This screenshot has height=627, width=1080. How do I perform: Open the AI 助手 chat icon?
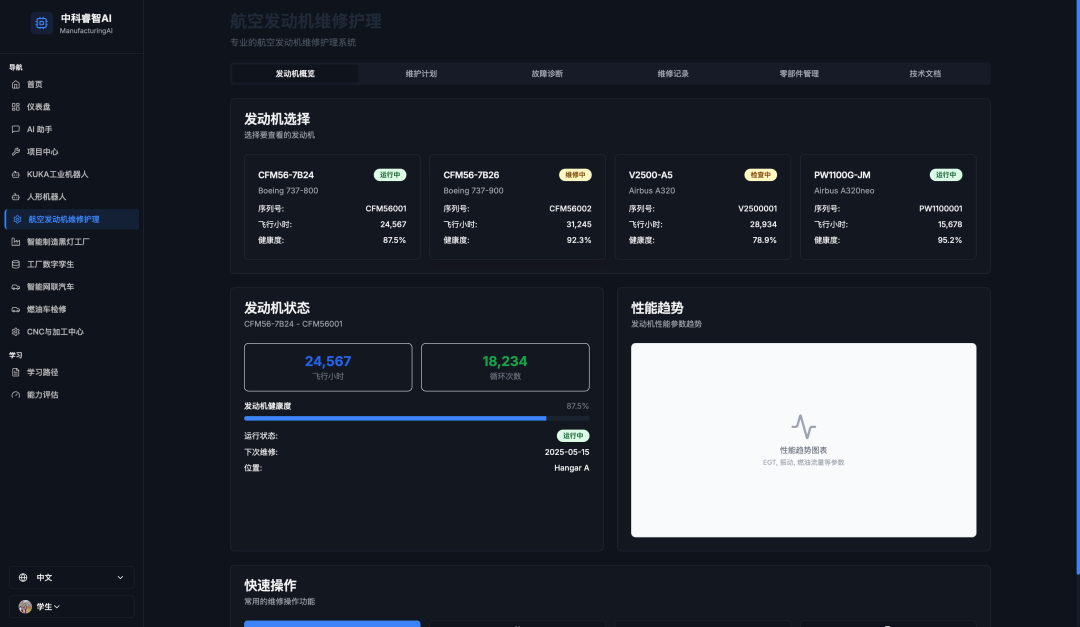(16, 129)
